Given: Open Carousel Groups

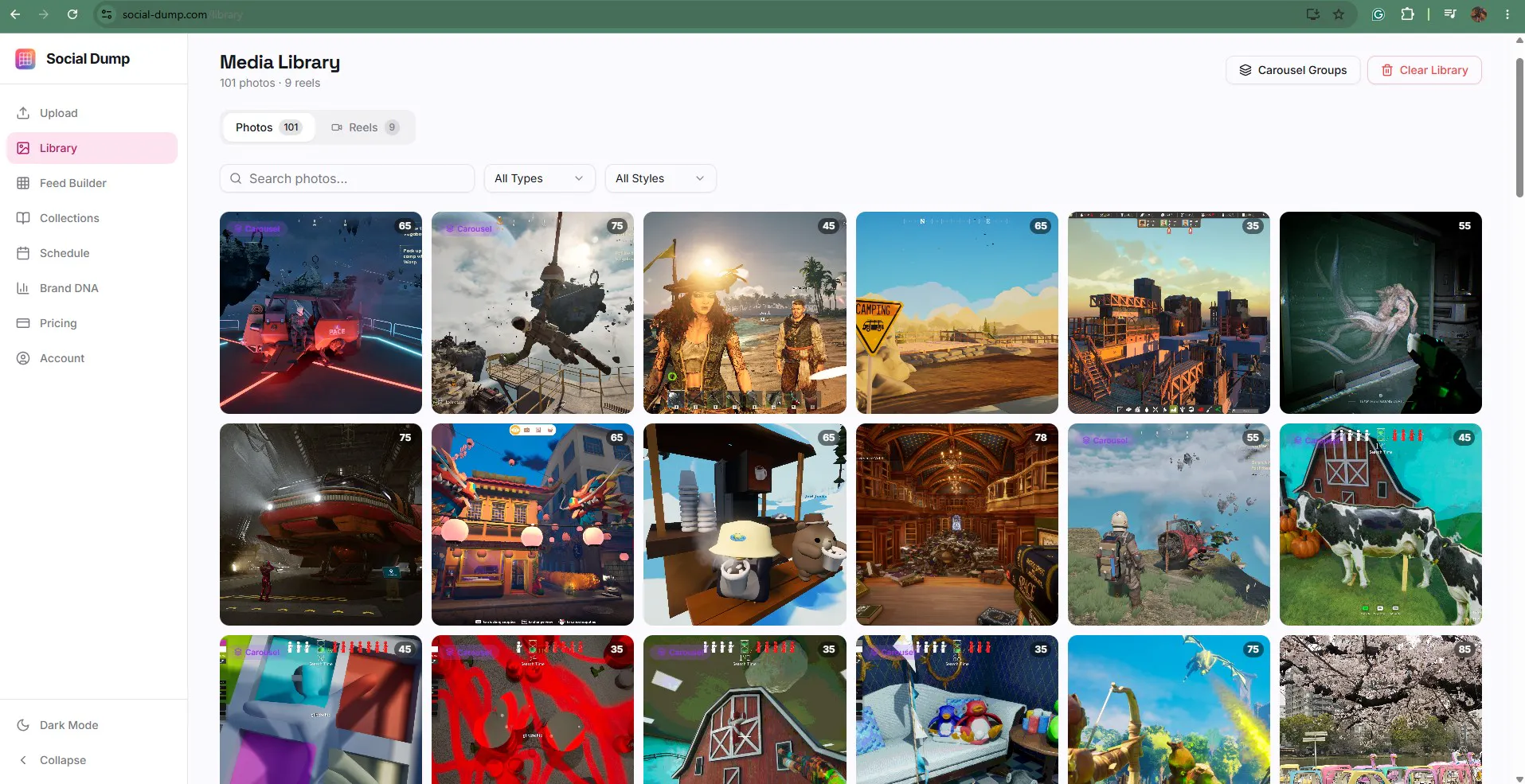Looking at the screenshot, I should click(1293, 70).
